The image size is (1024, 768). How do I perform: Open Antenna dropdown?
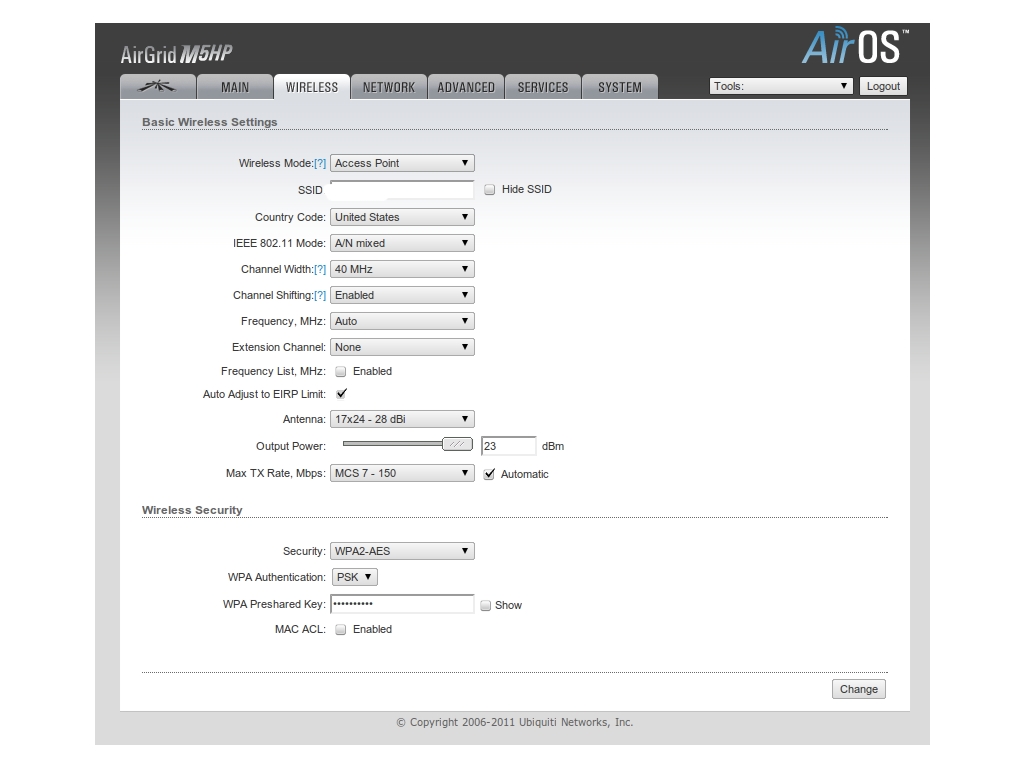tap(402, 419)
